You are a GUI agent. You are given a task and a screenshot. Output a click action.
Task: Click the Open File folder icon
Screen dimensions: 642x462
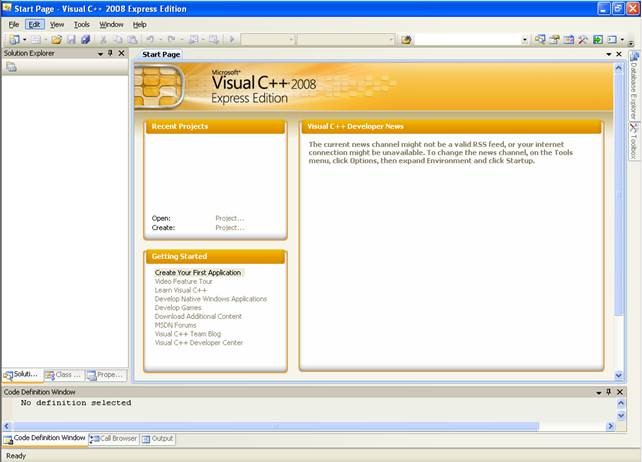tap(57, 40)
